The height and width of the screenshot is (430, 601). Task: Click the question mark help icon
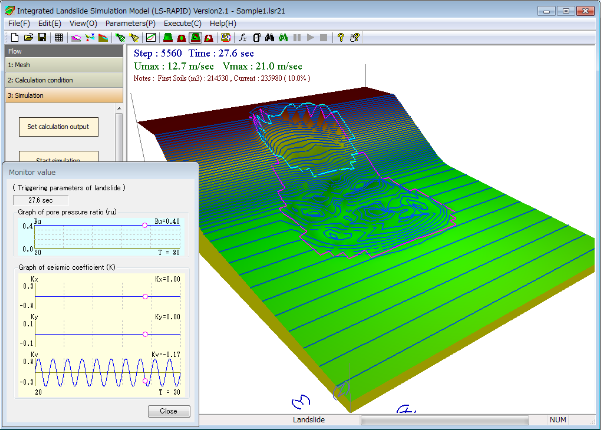pyautogui.click(x=355, y=37)
